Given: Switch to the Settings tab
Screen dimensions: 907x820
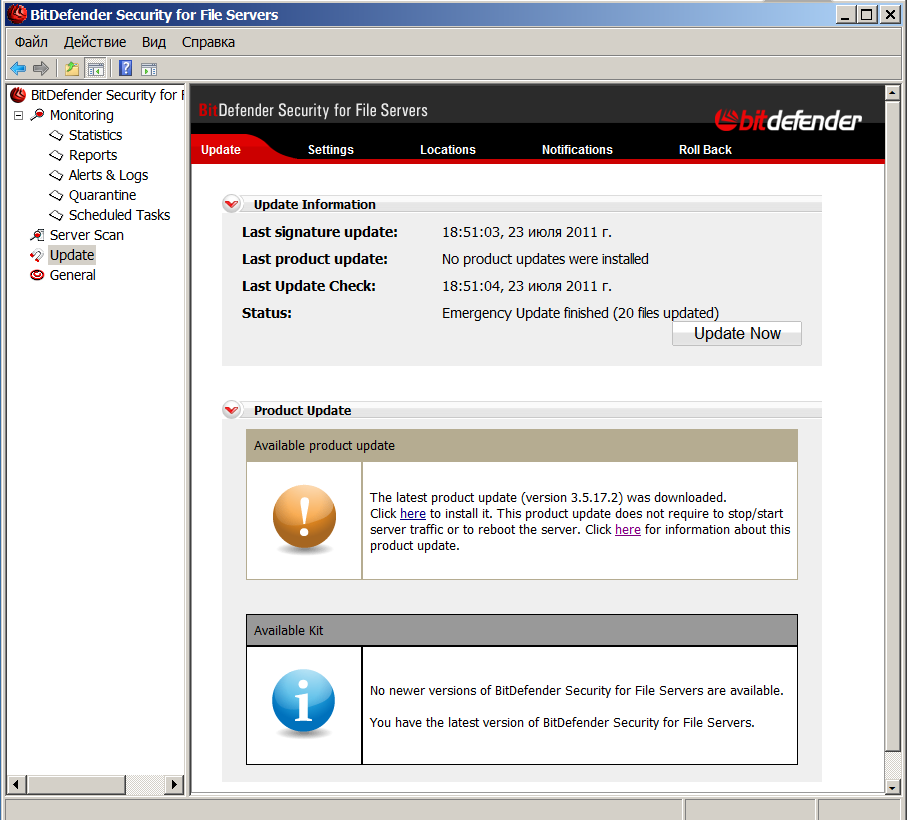Looking at the screenshot, I should pos(330,150).
